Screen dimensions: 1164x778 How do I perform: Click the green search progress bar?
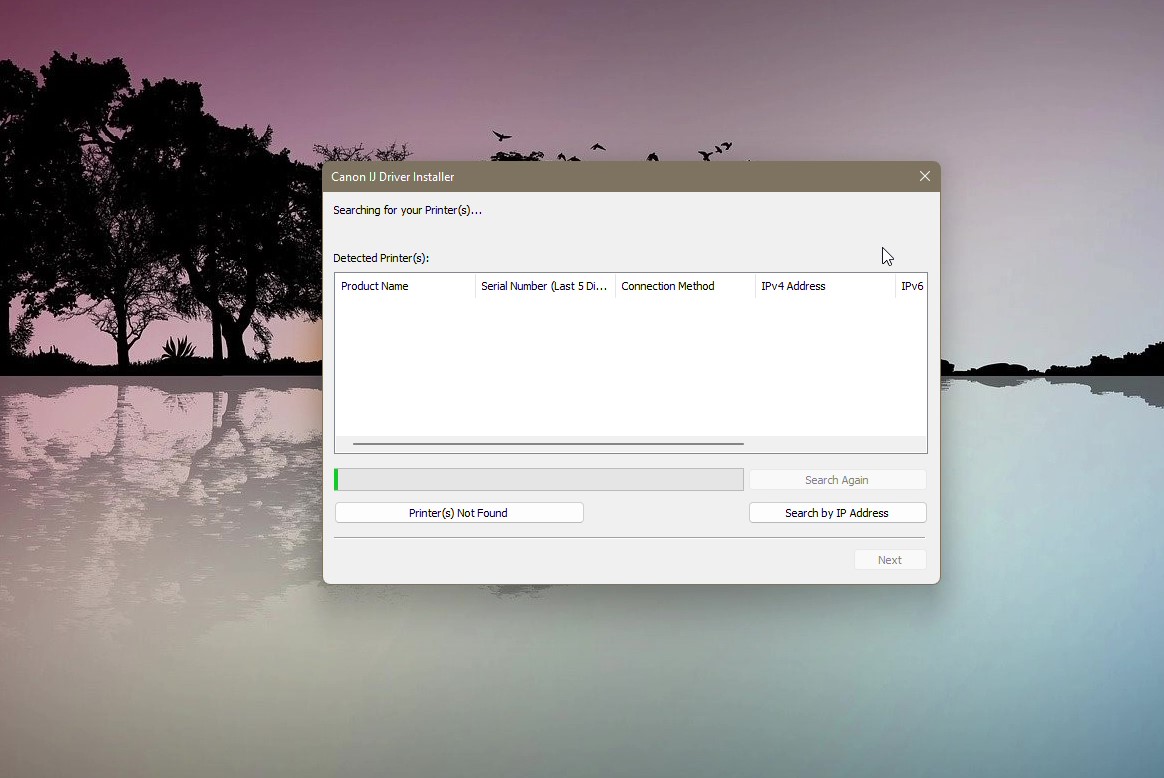tap(539, 480)
